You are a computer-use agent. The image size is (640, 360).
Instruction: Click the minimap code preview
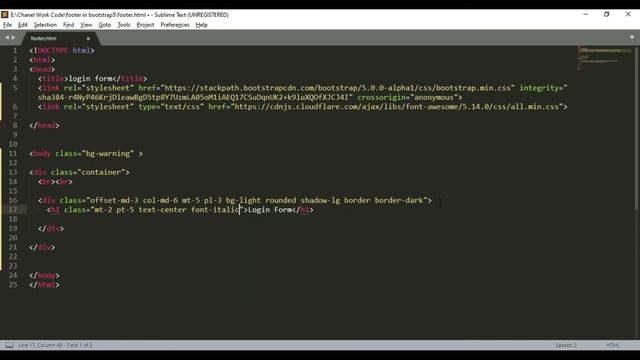click(x=604, y=57)
